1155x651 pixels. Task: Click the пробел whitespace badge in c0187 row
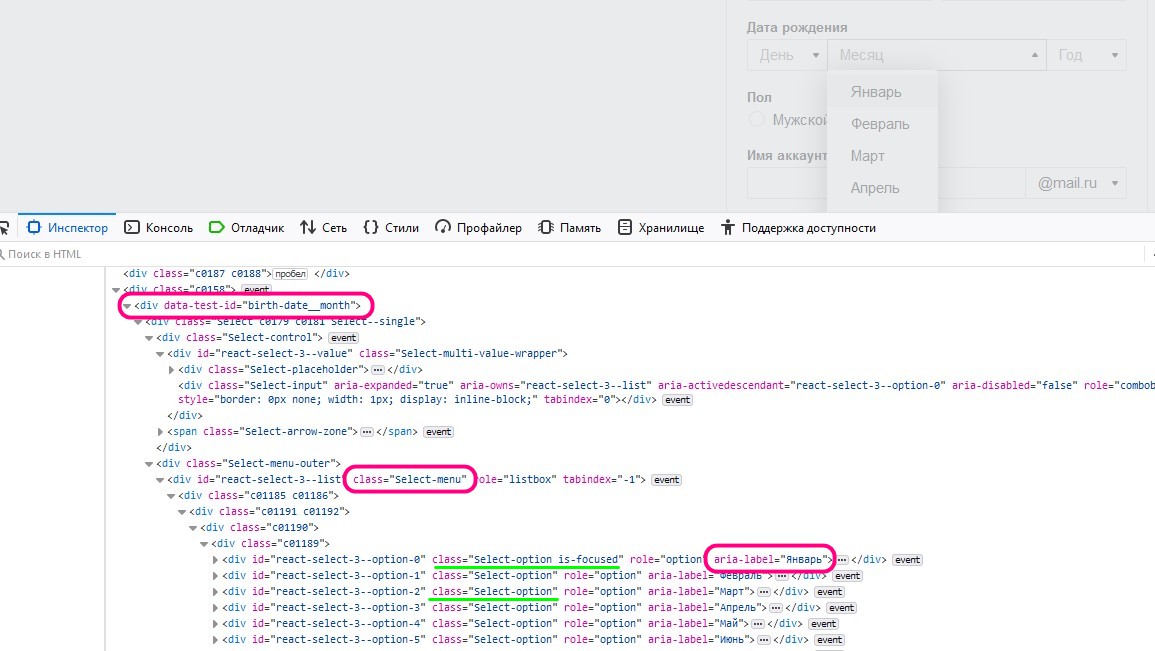pos(291,274)
